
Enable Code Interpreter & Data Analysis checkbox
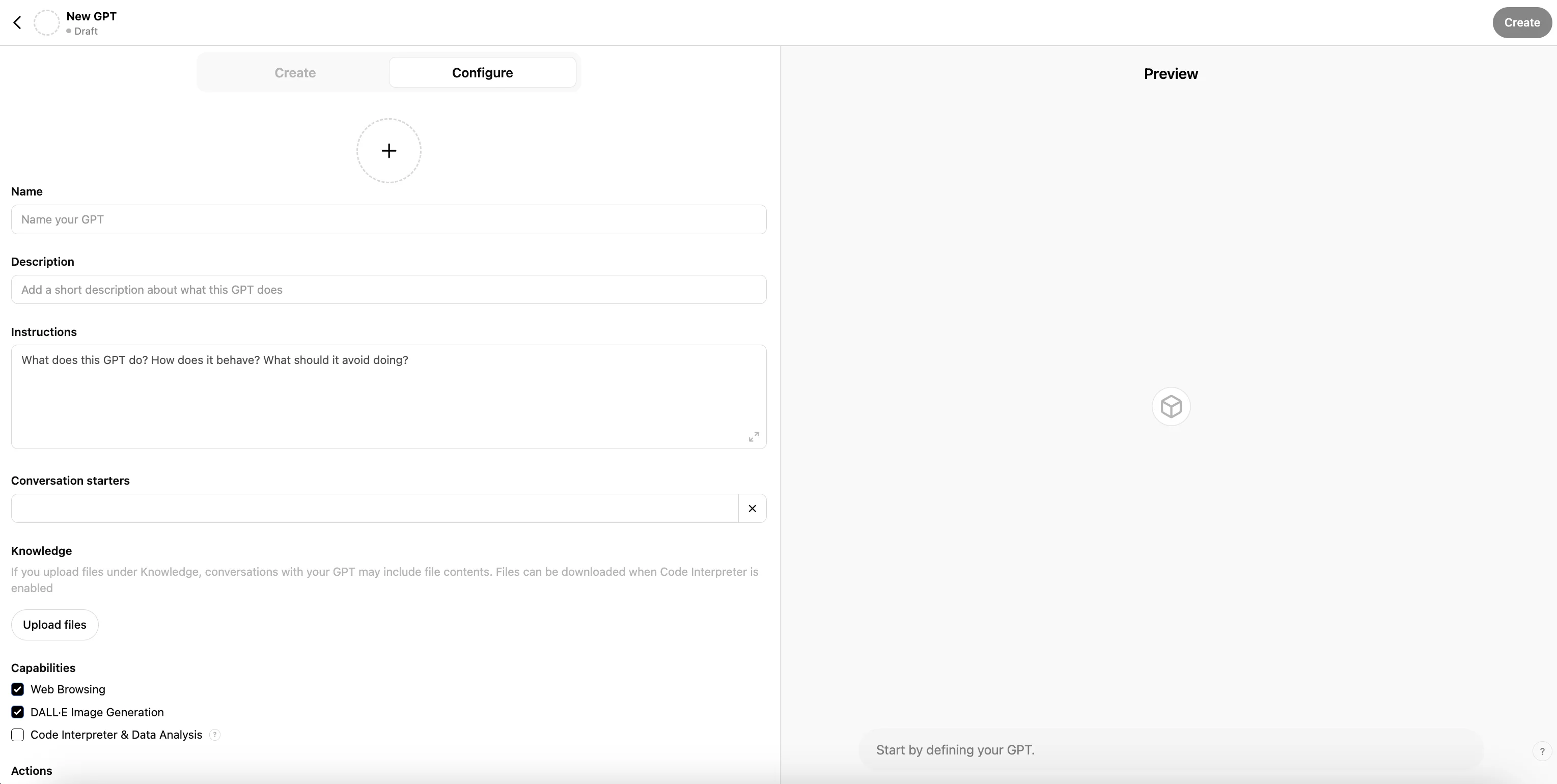click(x=17, y=735)
